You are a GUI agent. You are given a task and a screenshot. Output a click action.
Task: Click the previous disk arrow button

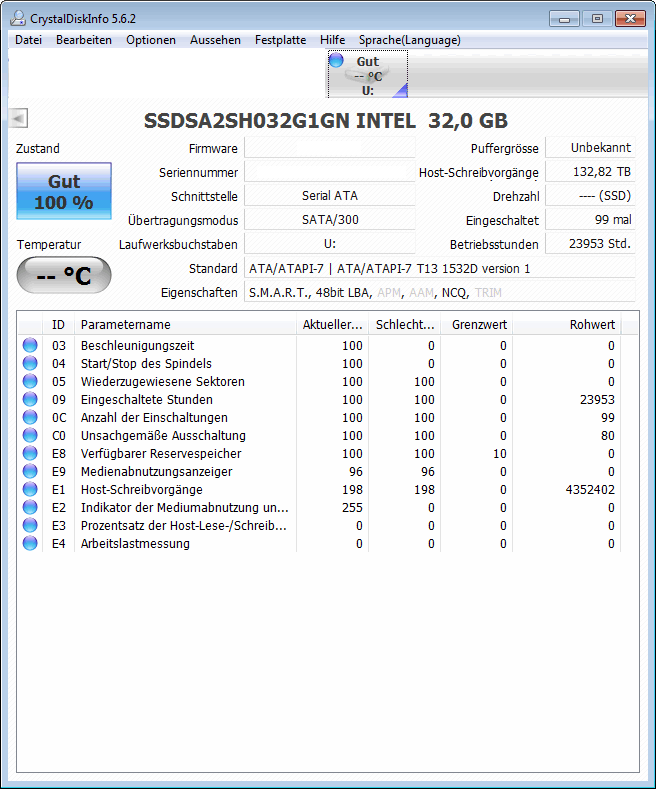pos(18,119)
